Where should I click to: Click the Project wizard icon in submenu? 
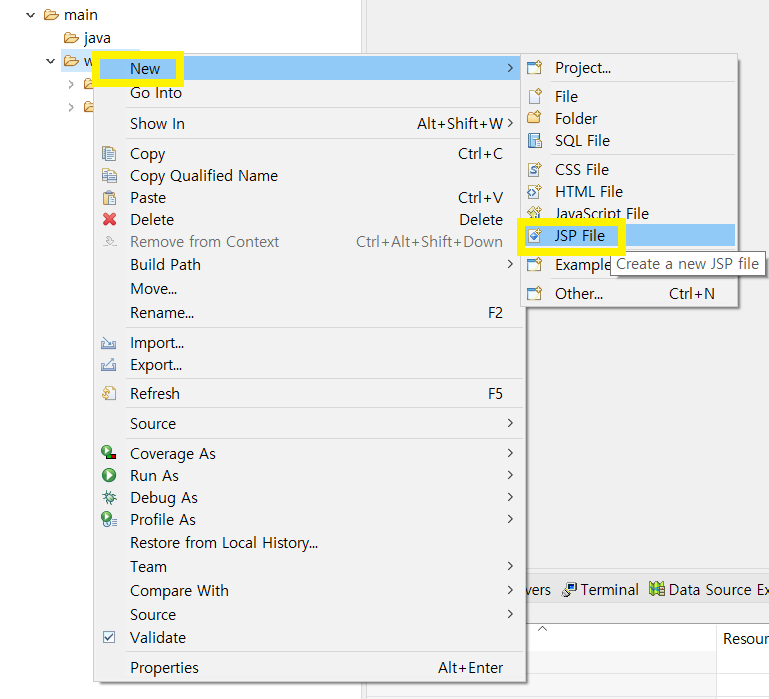[535, 67]
